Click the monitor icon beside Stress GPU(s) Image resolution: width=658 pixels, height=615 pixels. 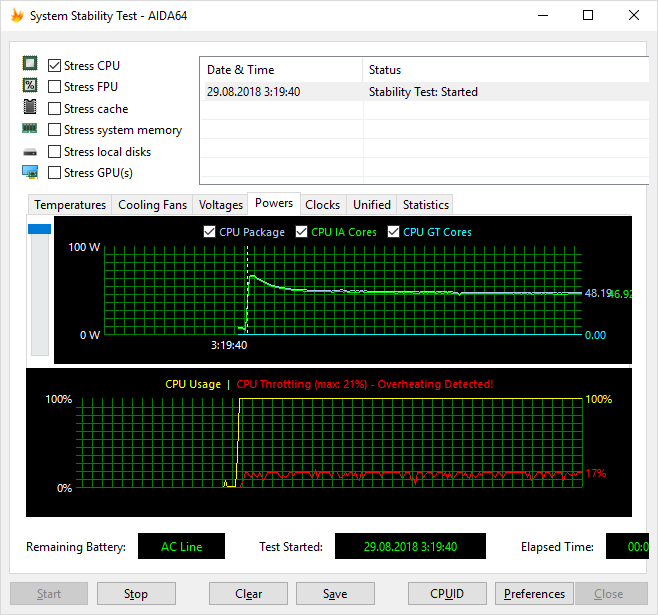click(x=30, y=172)
